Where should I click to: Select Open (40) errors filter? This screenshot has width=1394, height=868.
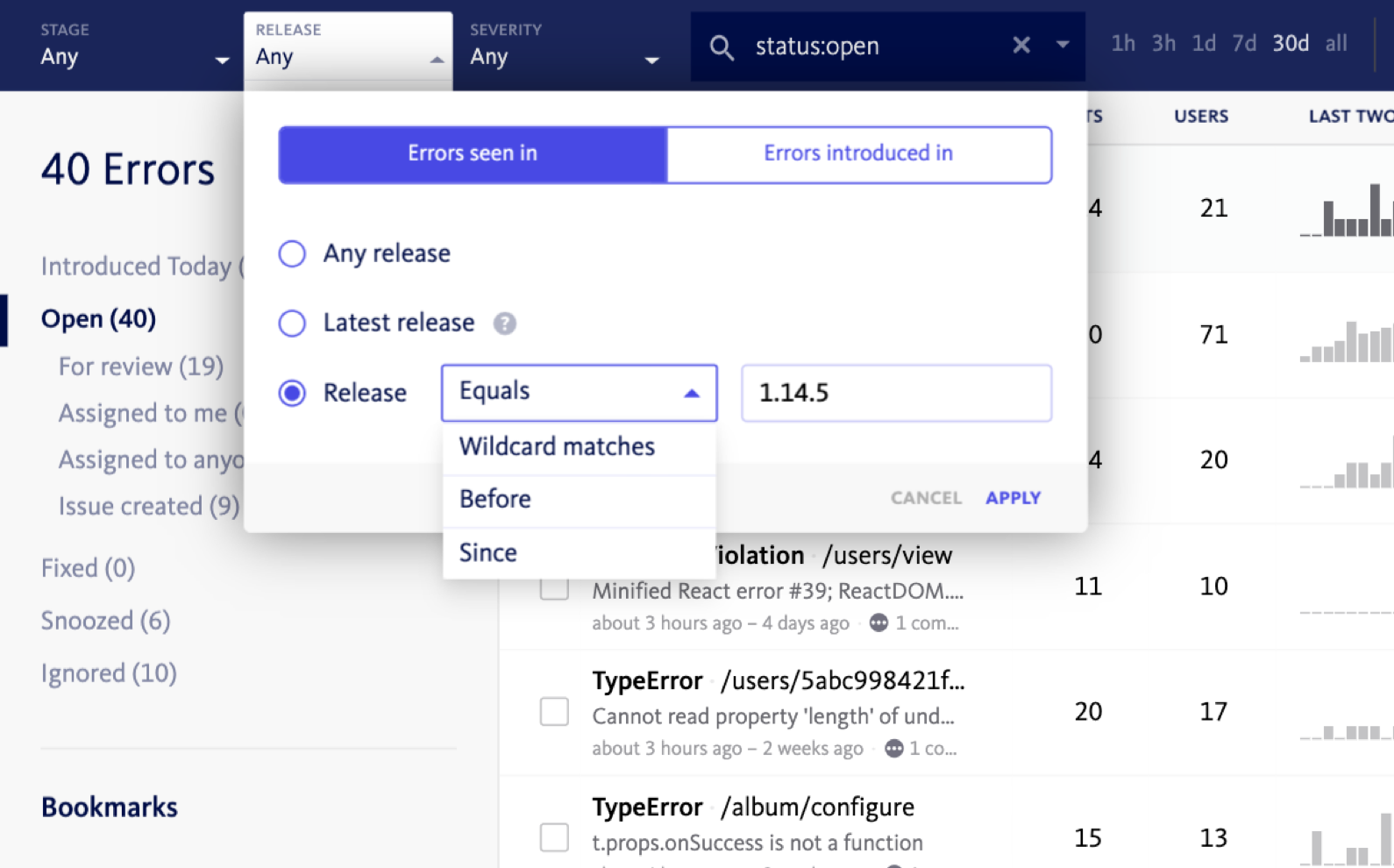[x=98, y=319]
